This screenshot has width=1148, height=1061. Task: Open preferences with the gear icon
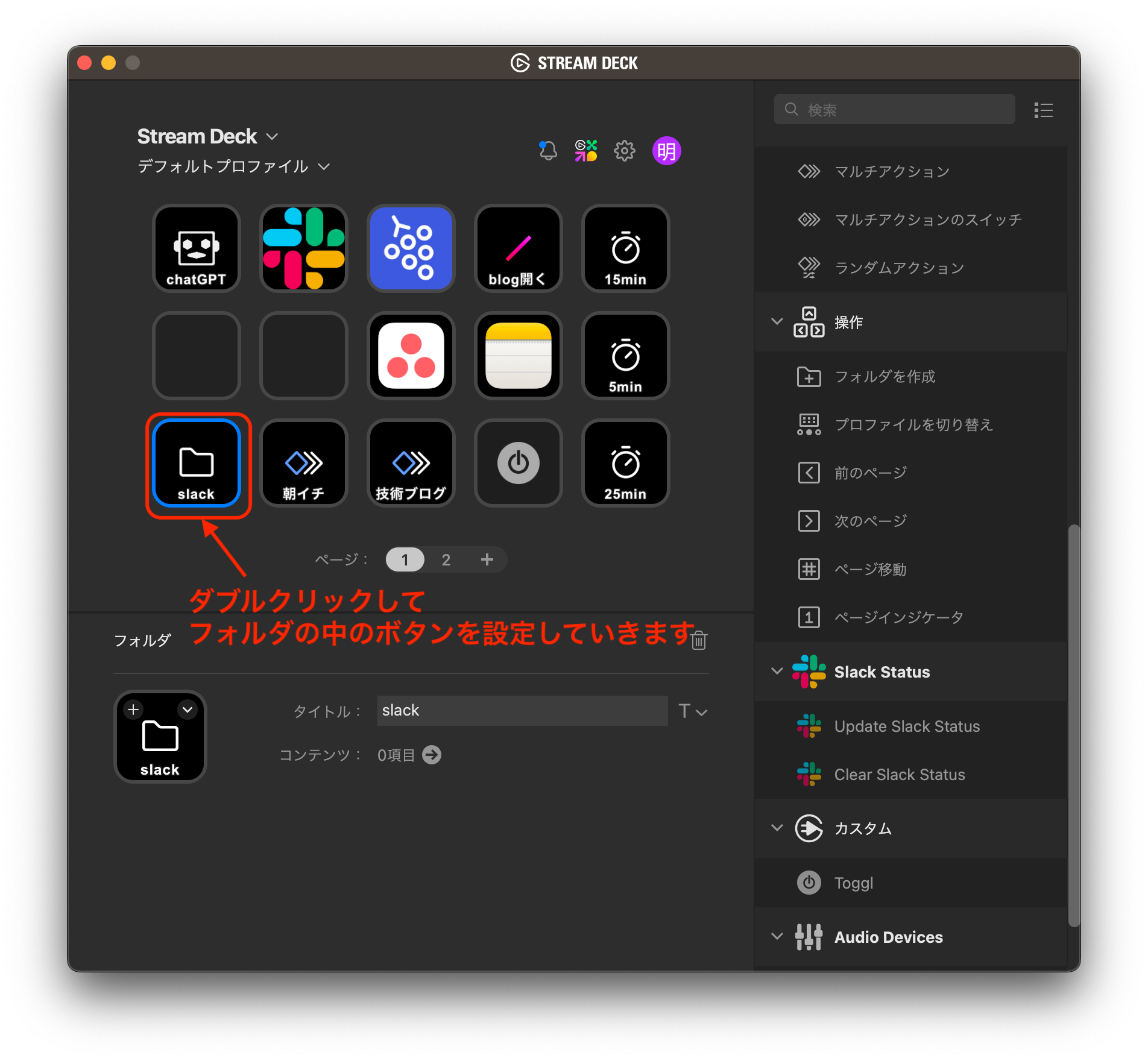625,151
